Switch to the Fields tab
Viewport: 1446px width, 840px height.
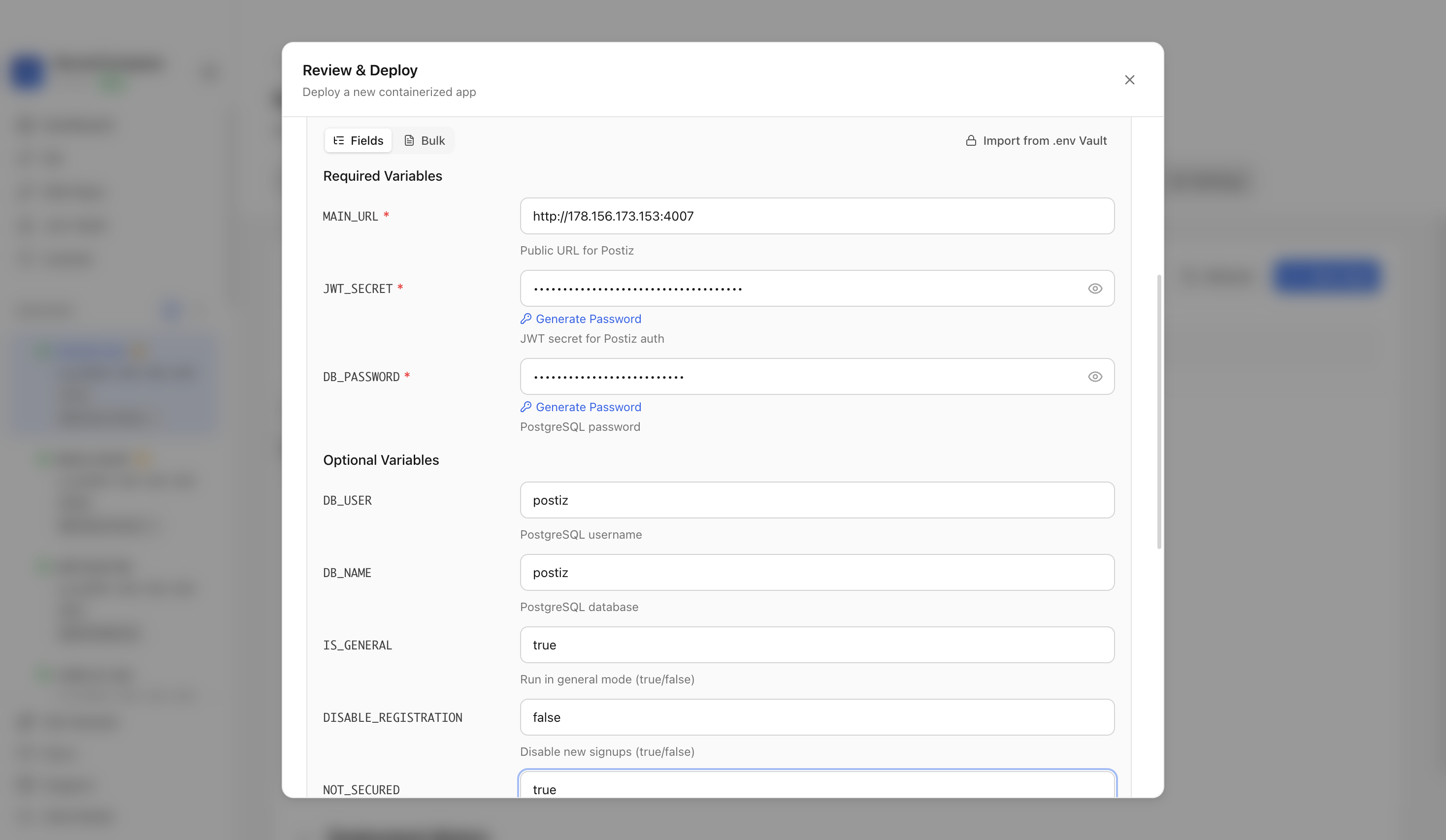click(358, 140)
